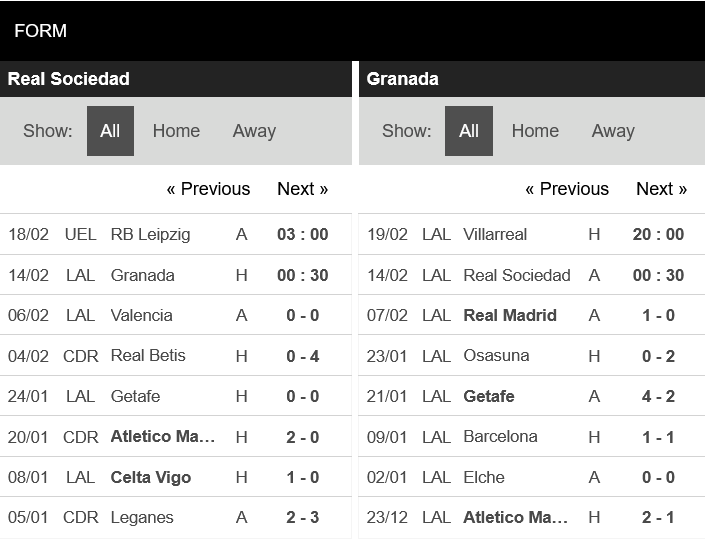Show Away matches for Granada
The height and width of the screenshot is (547, 705).
pos(613,131)
